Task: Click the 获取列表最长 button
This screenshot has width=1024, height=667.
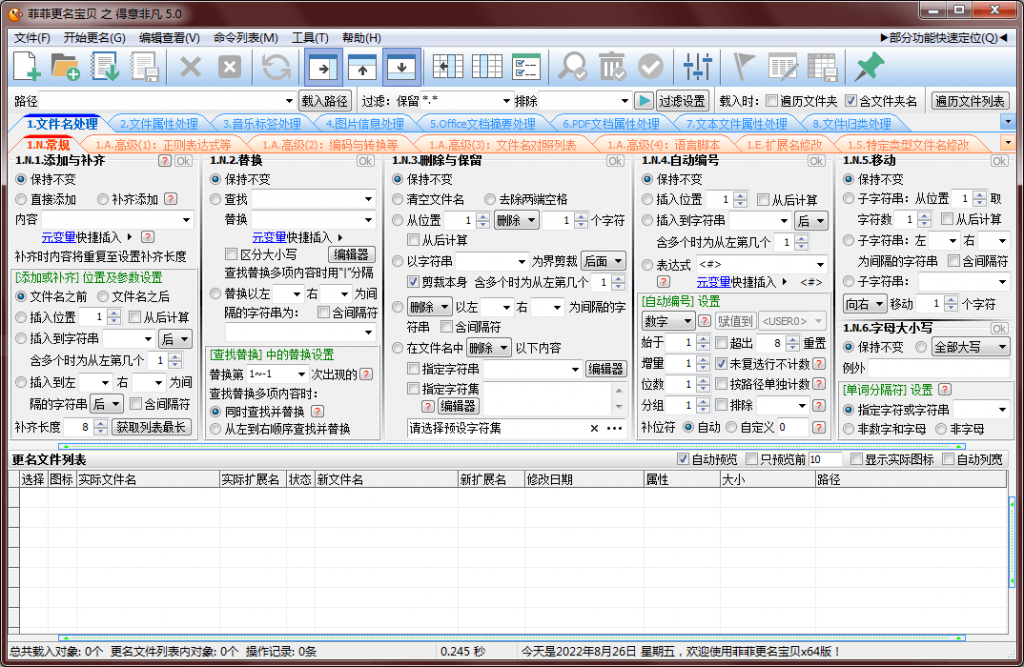Action: point(151,427)
